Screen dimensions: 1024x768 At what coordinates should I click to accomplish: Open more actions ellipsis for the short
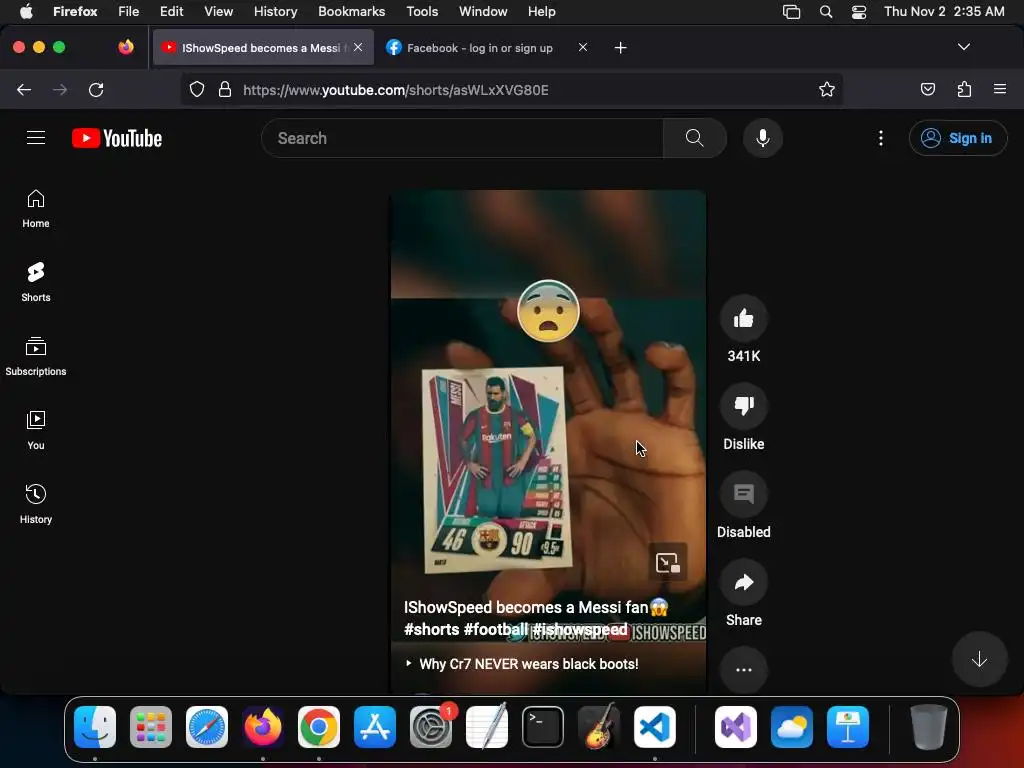744,669
